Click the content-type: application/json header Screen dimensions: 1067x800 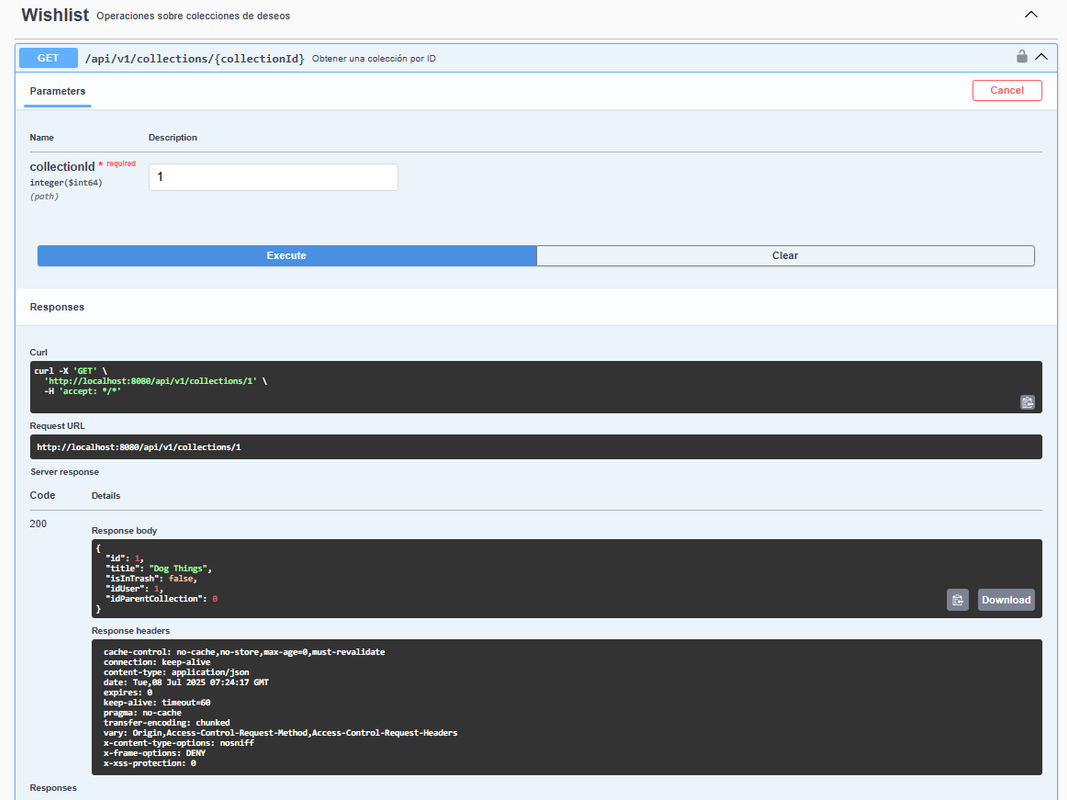[x=176, y=672]
